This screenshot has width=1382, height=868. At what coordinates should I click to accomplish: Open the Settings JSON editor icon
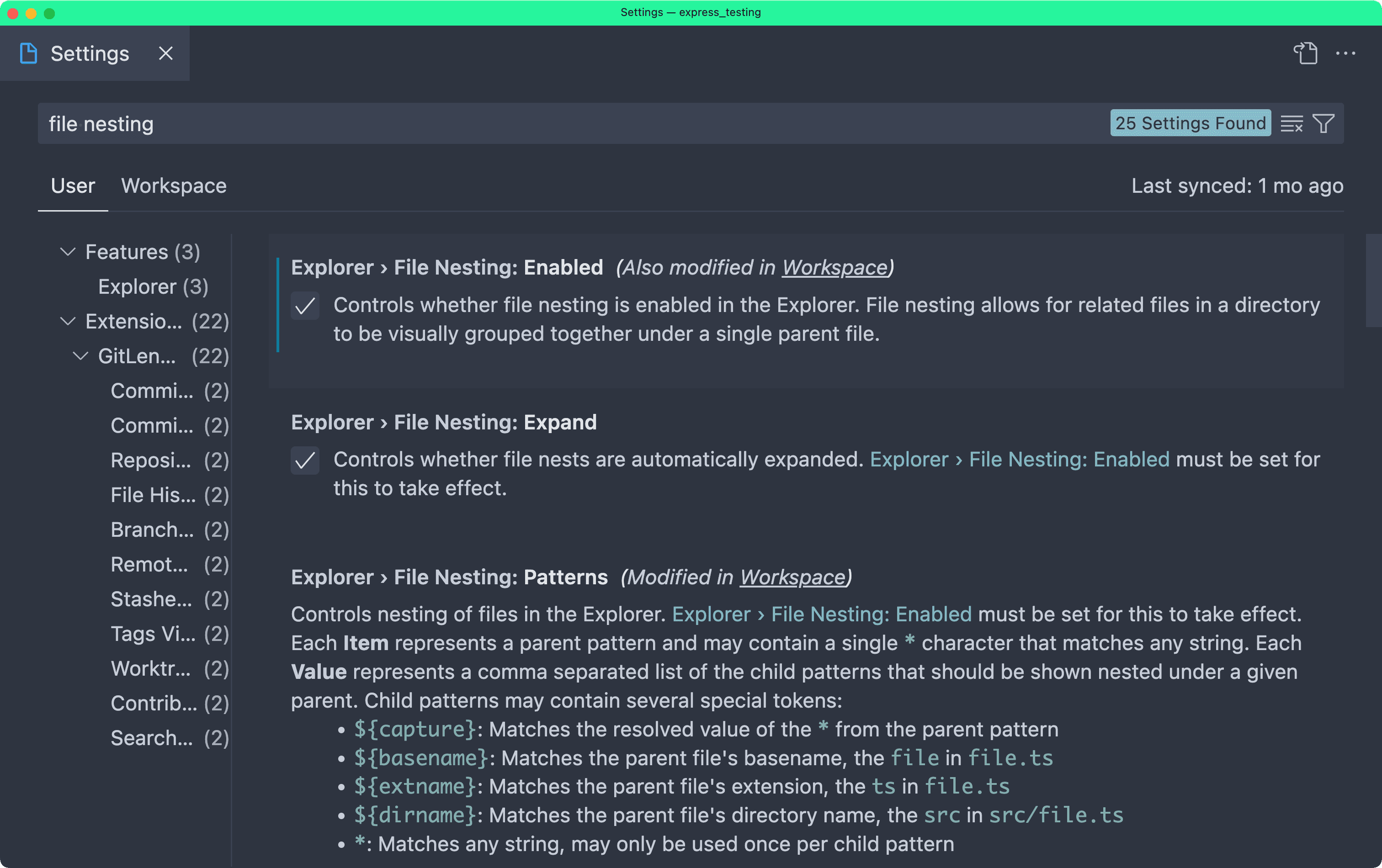[1305, 53]
